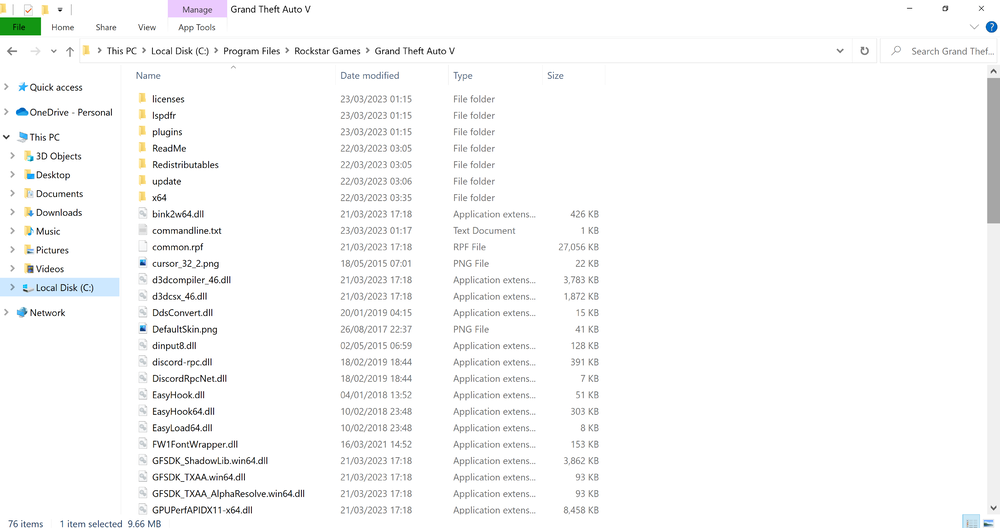The width and height of the screenshot is (1000, 528).
Task: Switch to details view icon in status bar
Action: [x=971, y=522]
